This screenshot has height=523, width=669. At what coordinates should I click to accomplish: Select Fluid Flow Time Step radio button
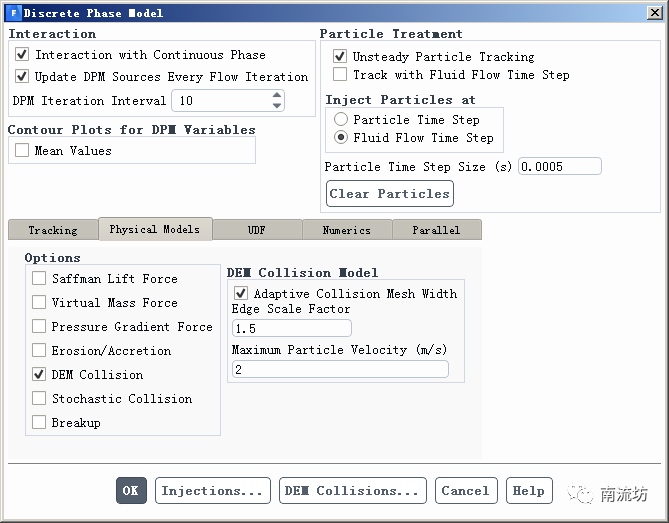(341, 138)
